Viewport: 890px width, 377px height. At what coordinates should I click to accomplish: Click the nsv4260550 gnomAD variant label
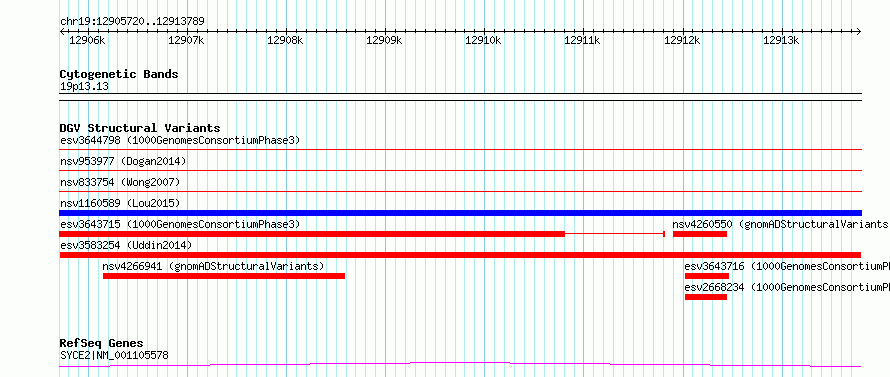coord(781,224)
